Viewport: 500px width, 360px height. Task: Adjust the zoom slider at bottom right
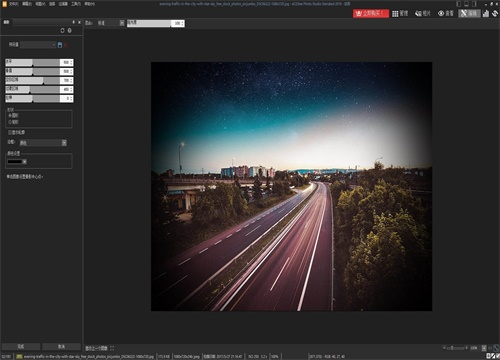click(455, 348)
